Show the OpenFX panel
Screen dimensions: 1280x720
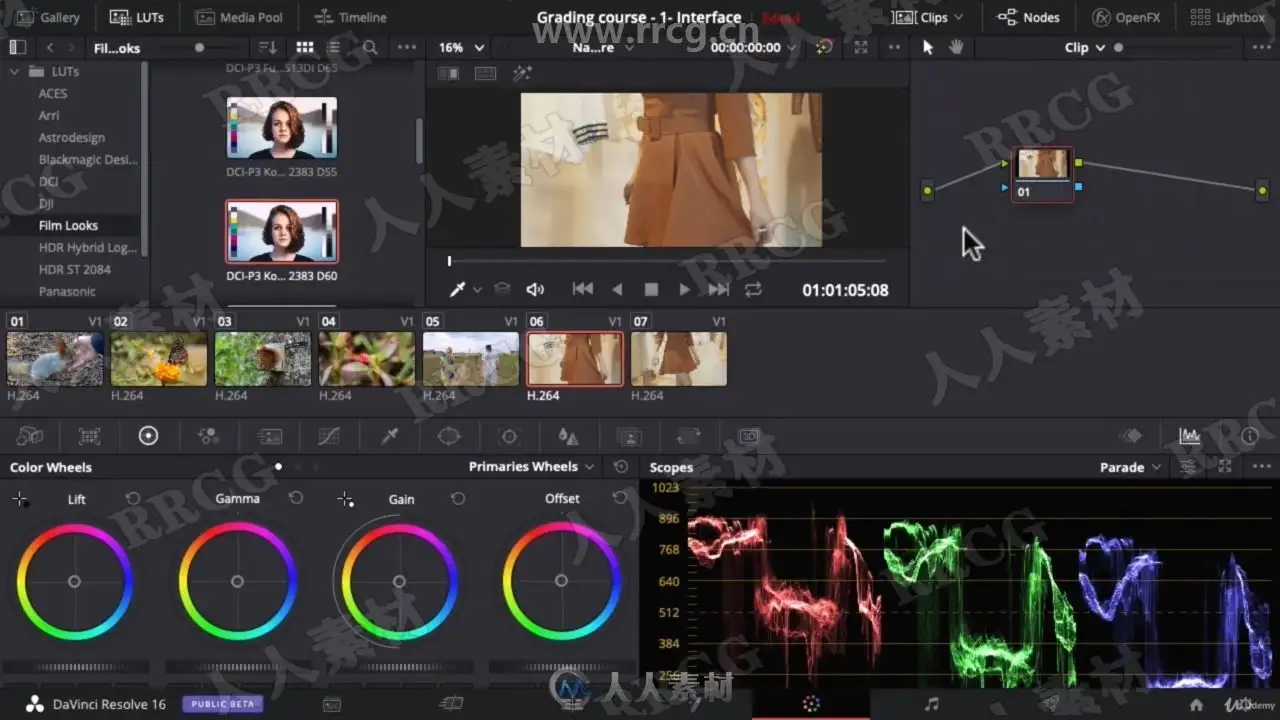click(1126, 17)
